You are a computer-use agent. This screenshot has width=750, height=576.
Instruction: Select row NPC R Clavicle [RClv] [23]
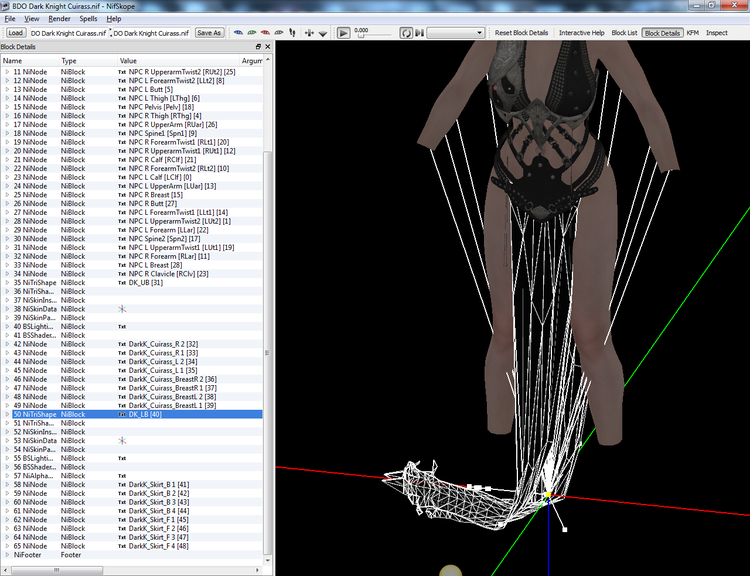pos(132,274)
